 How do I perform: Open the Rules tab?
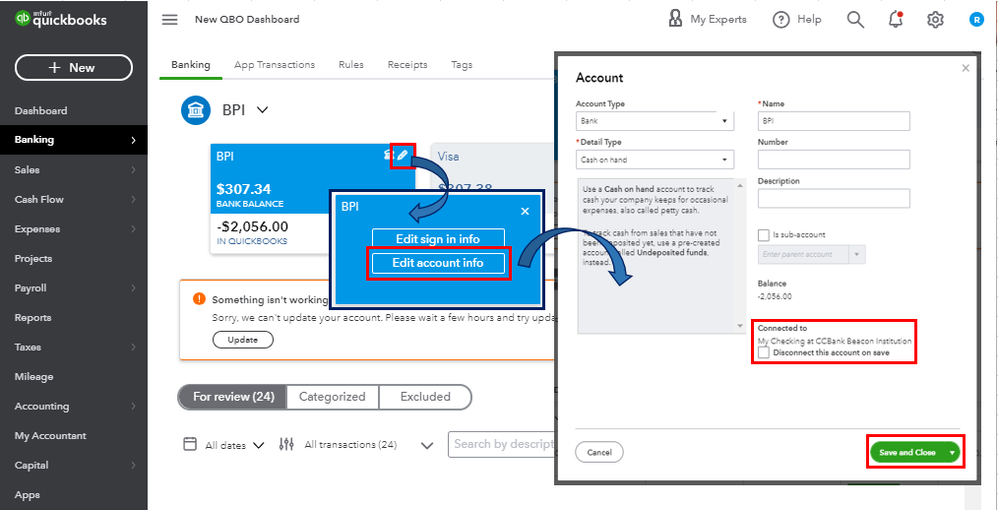click(x=351, y=64)
